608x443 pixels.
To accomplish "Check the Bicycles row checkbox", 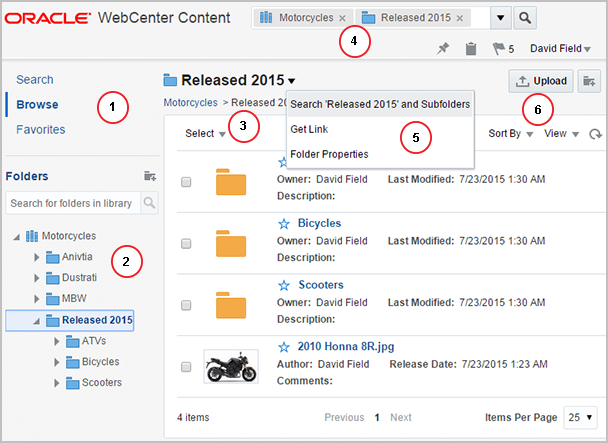I will 186,244.
